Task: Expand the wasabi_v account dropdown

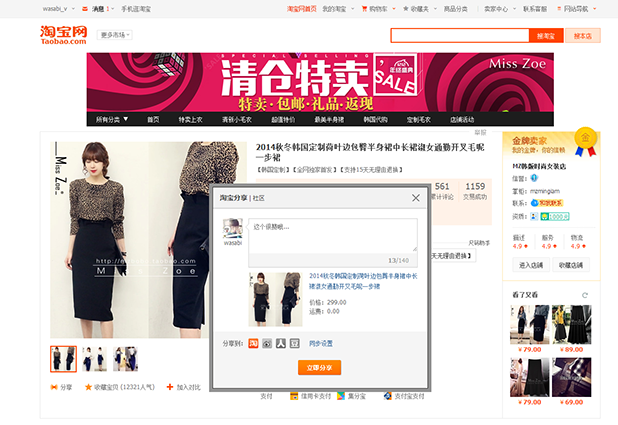Action: [x=58, y=9]
